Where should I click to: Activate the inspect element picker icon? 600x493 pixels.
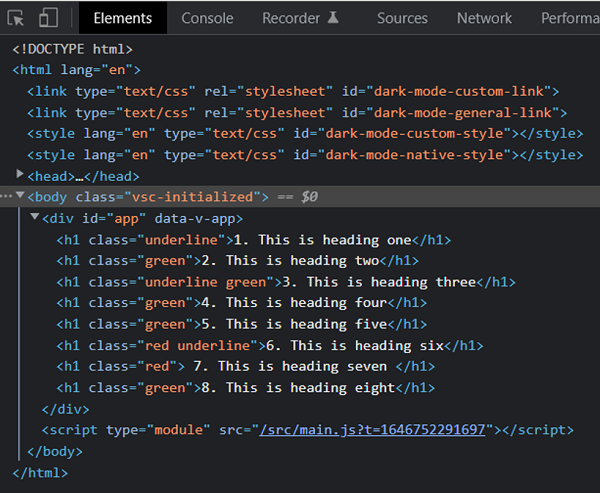pyautogui.click(x=16, y=18)
